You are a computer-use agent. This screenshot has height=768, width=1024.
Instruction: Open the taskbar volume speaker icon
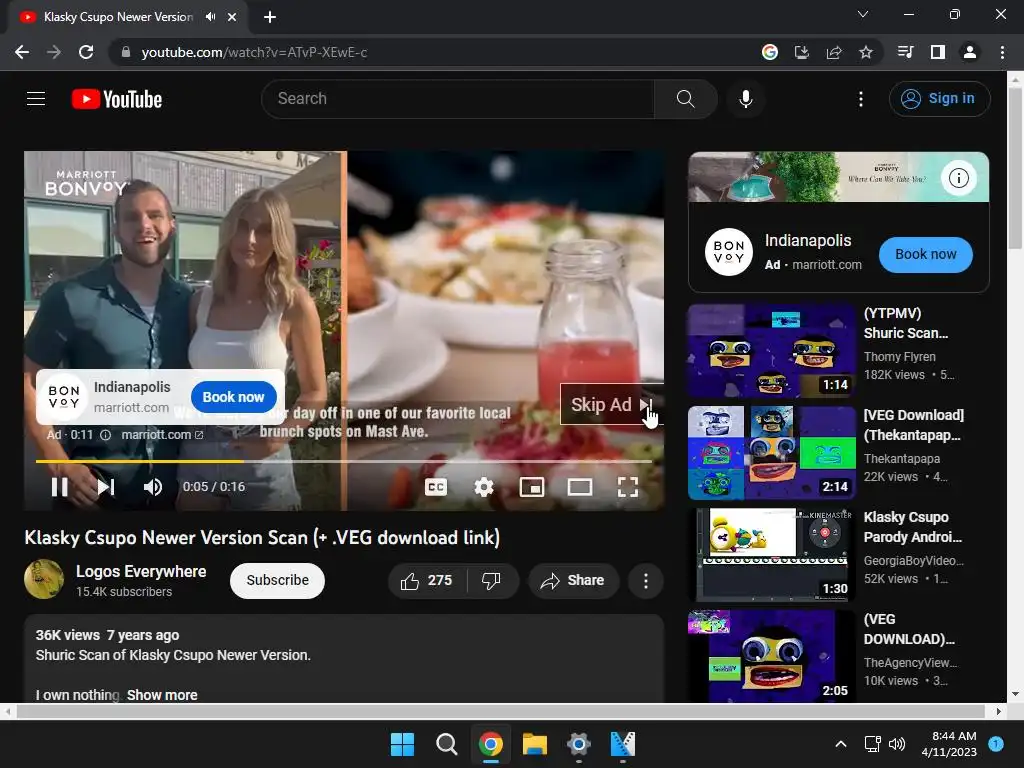[897, 744]
